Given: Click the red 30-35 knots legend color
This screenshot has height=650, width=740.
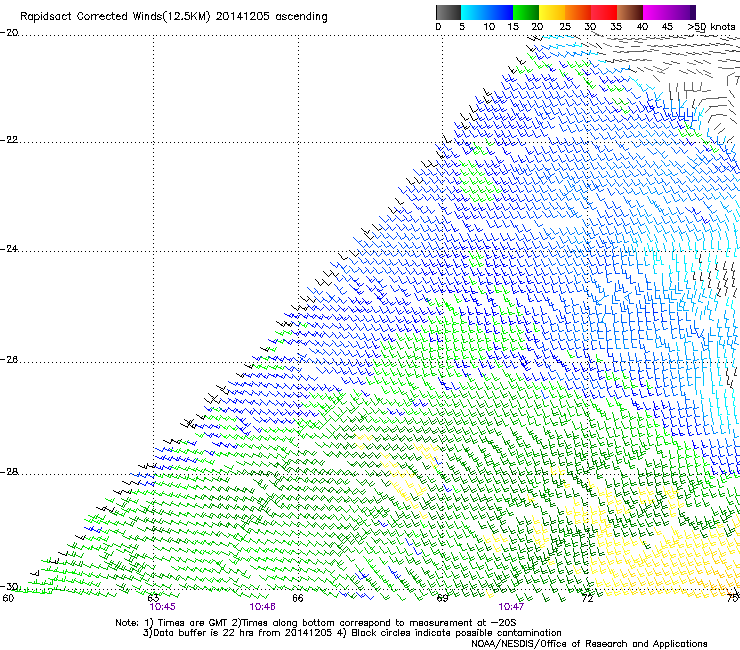Looking at the screenshot, I should 604,12.
